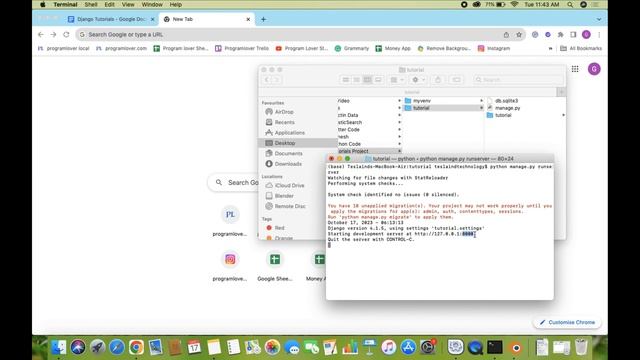
Task: Open All Bookmarks folder
Action: (x=581, y=48)
